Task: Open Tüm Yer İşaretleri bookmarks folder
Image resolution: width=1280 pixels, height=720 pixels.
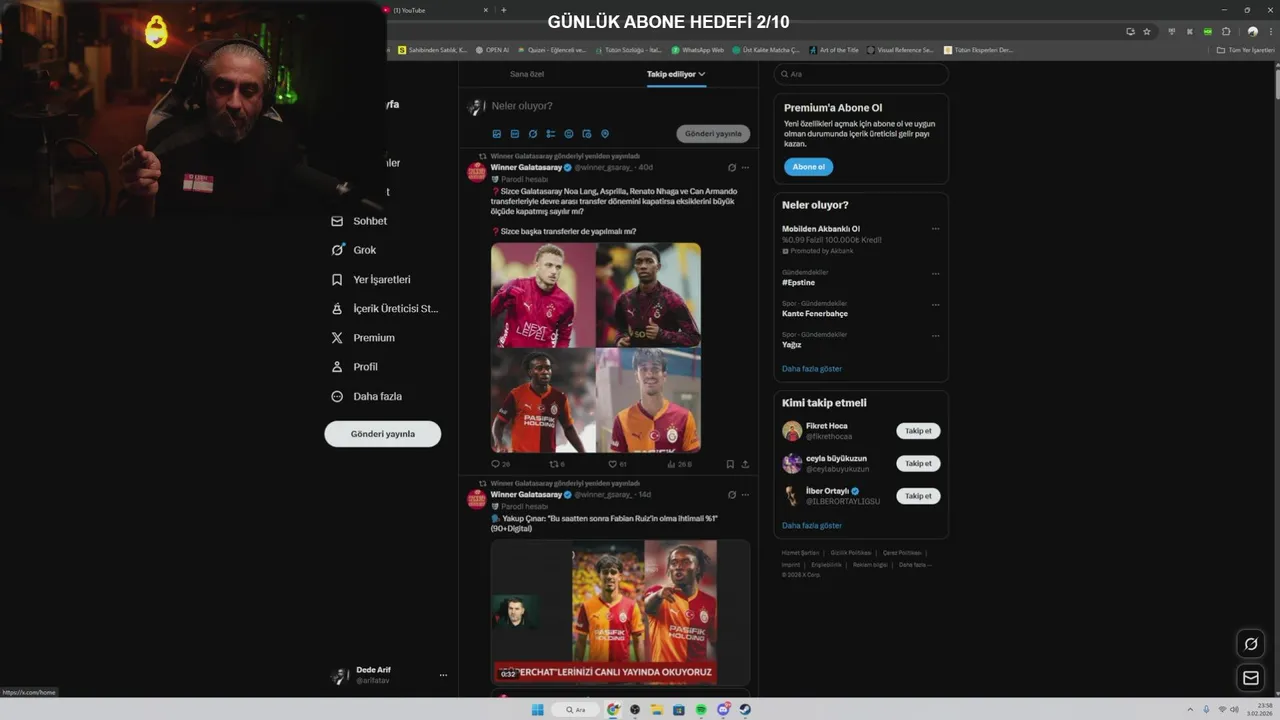Action: [1246, 50]
